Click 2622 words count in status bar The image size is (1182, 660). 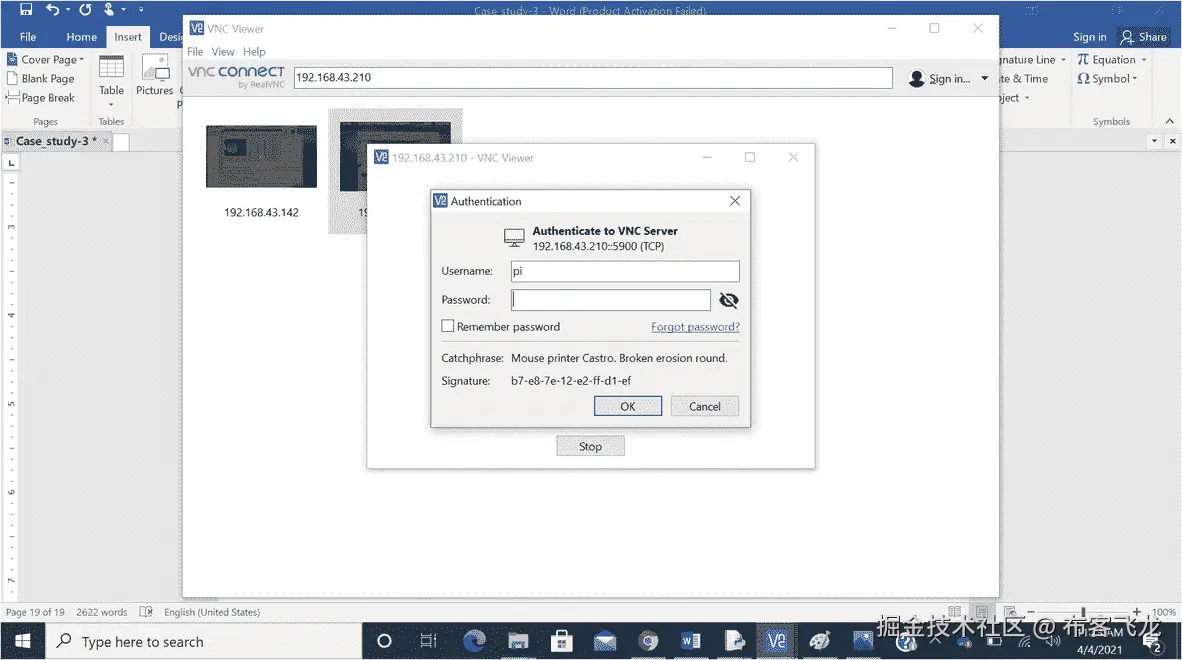click(x=102, y=612)
